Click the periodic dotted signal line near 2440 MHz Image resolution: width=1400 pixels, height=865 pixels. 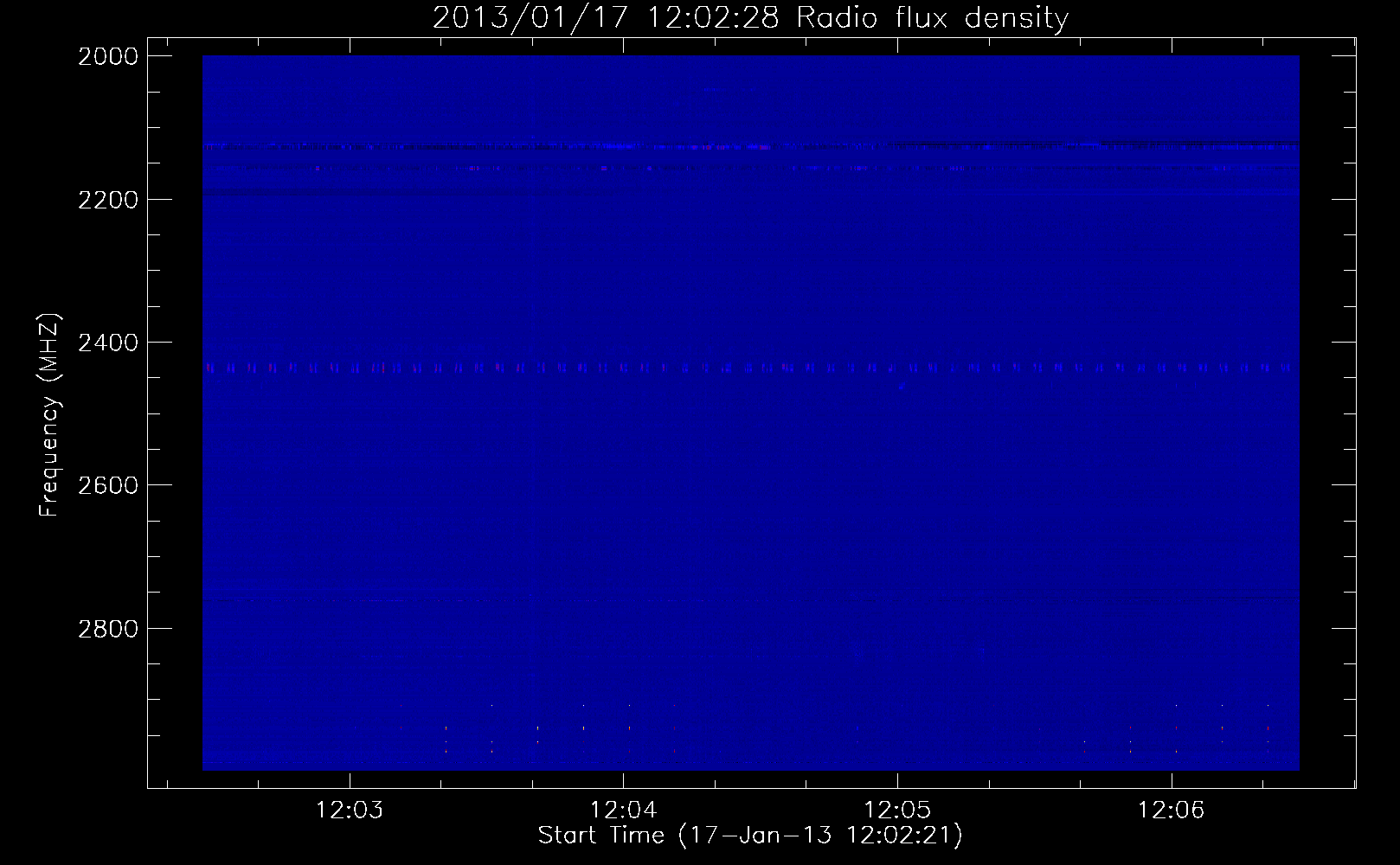(750, 368)
